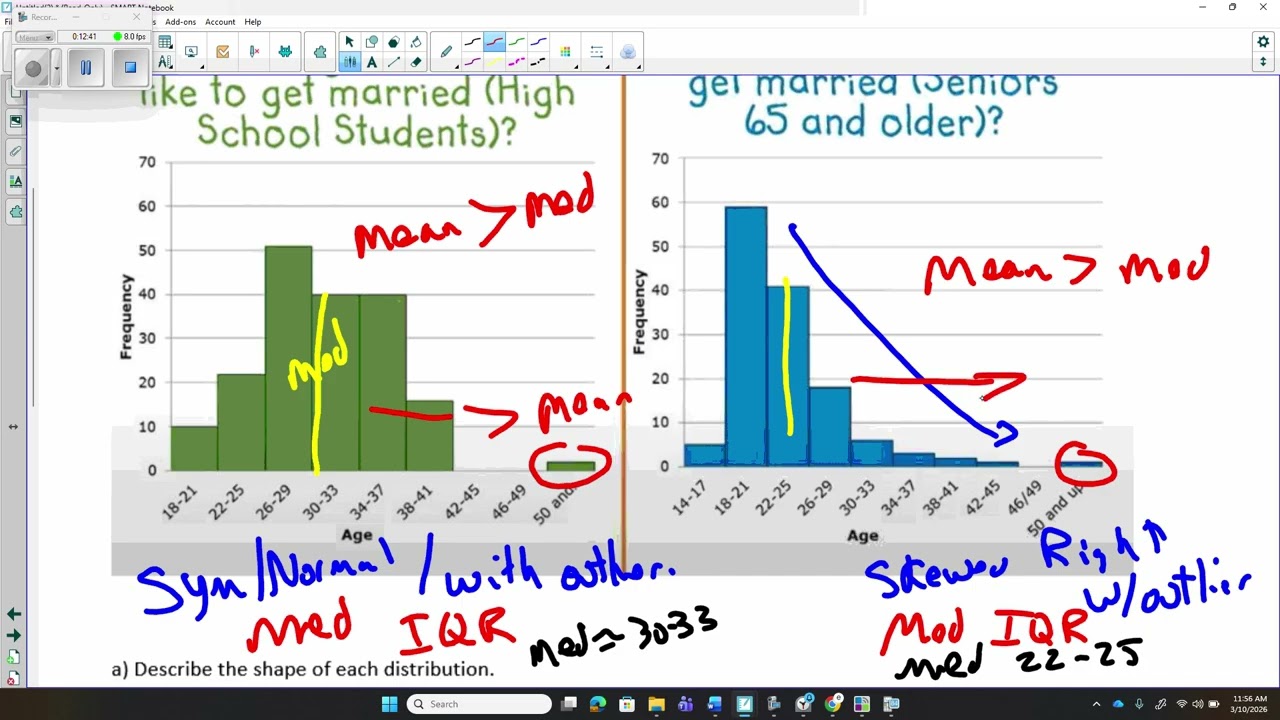1280x720 pixels.
Task: Select the Fill bucket tool
Action: click(x=415, y=42)
